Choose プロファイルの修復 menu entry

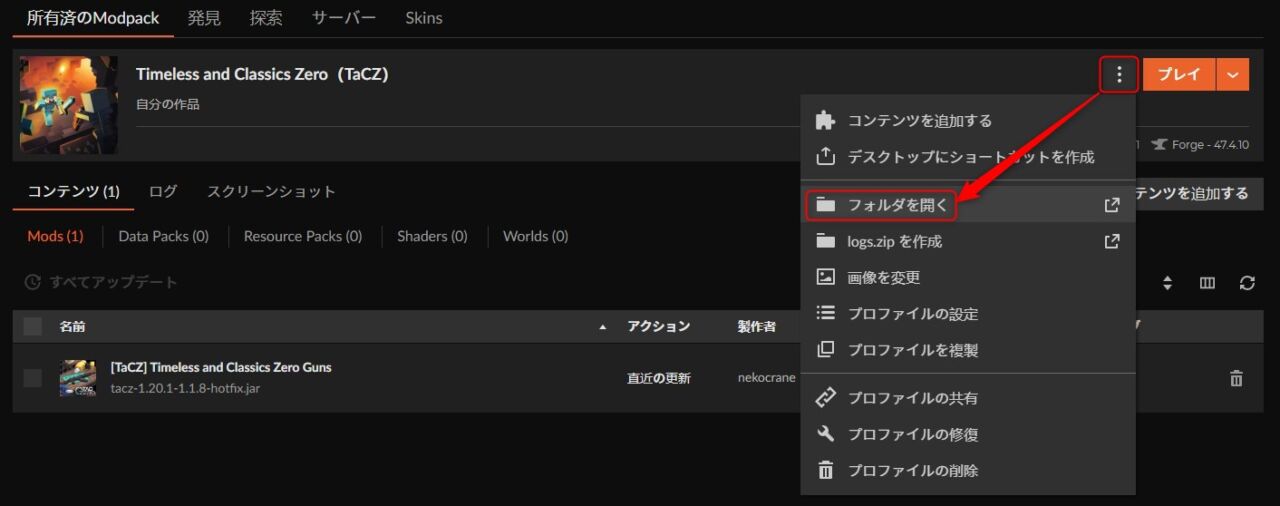coord(968,434)
